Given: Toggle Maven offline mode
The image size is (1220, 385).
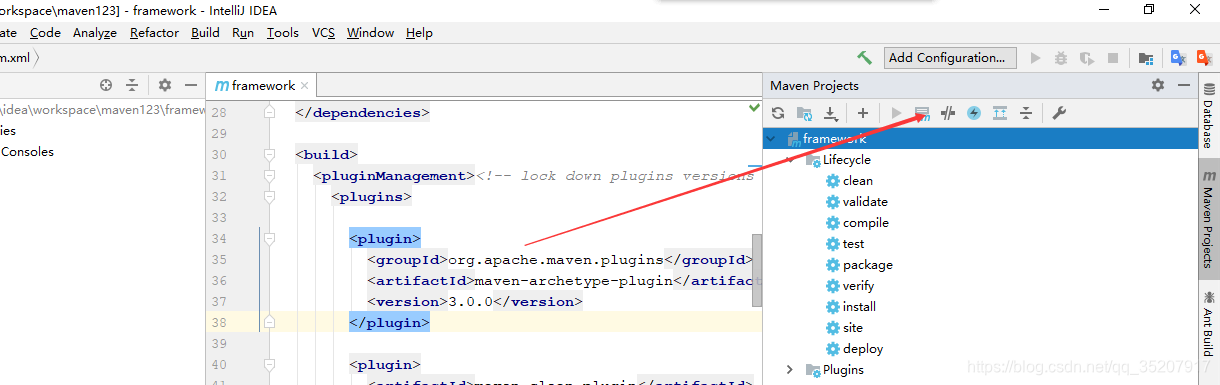Looking at the screenshot, I should tap(948, 113).
